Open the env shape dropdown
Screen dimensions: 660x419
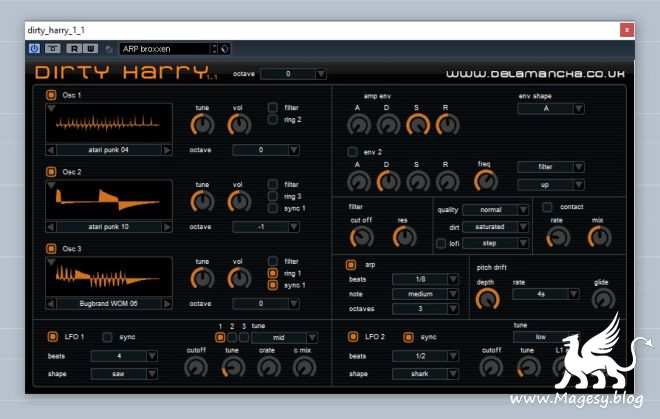pyautogui.click(x=551, y=109)
